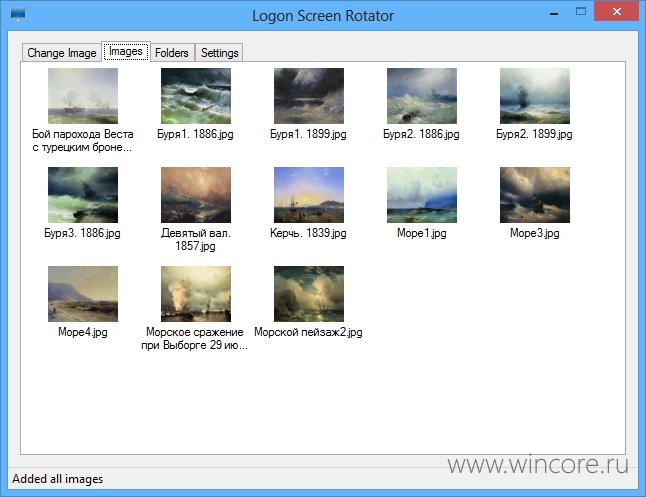This screenshot has height=497, width=646.
Task: Select the Буря1. 1886.jpg thumbnail
Action: coord(196,96)
